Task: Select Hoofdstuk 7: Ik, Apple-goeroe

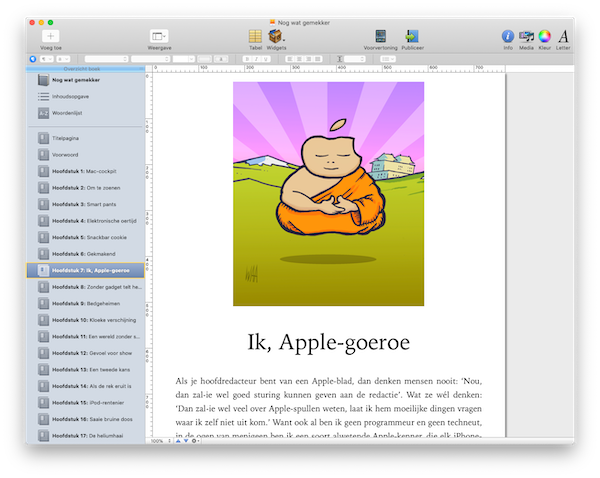Action: coord(85,270)
